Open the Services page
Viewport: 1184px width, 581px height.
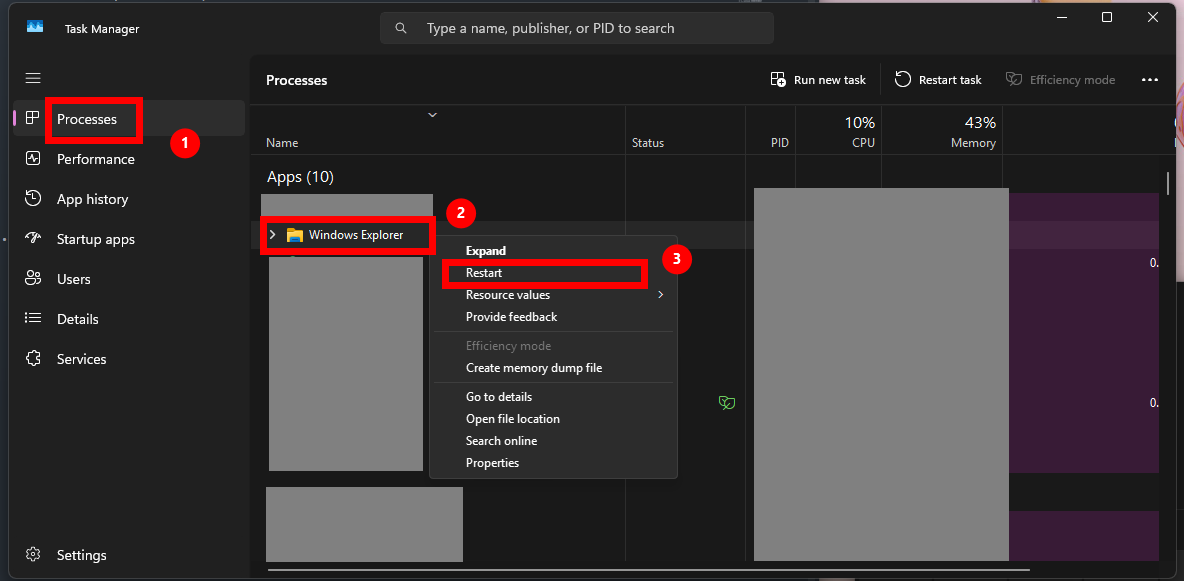click(x=81, y=359)
